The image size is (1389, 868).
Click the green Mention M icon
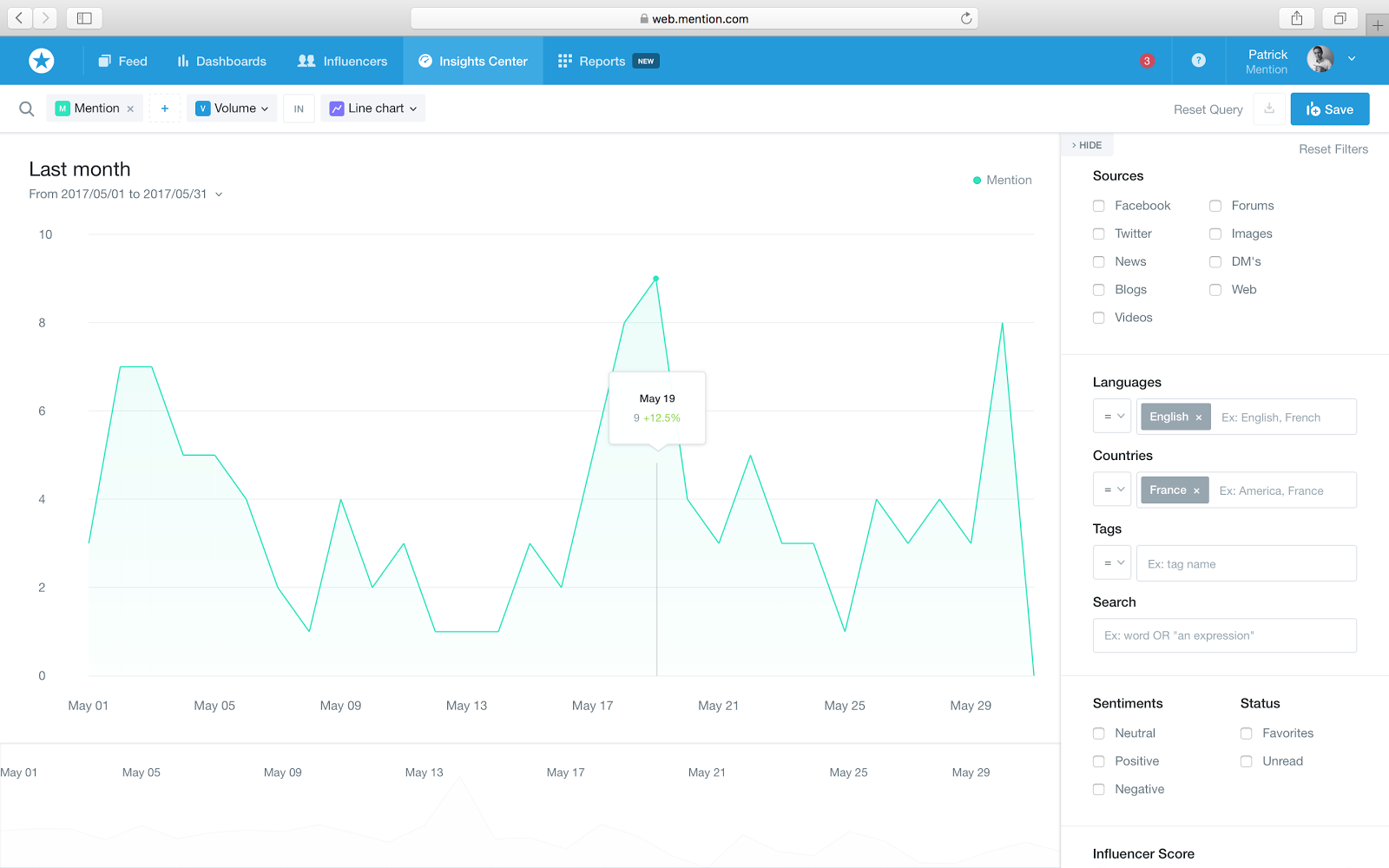63,108
